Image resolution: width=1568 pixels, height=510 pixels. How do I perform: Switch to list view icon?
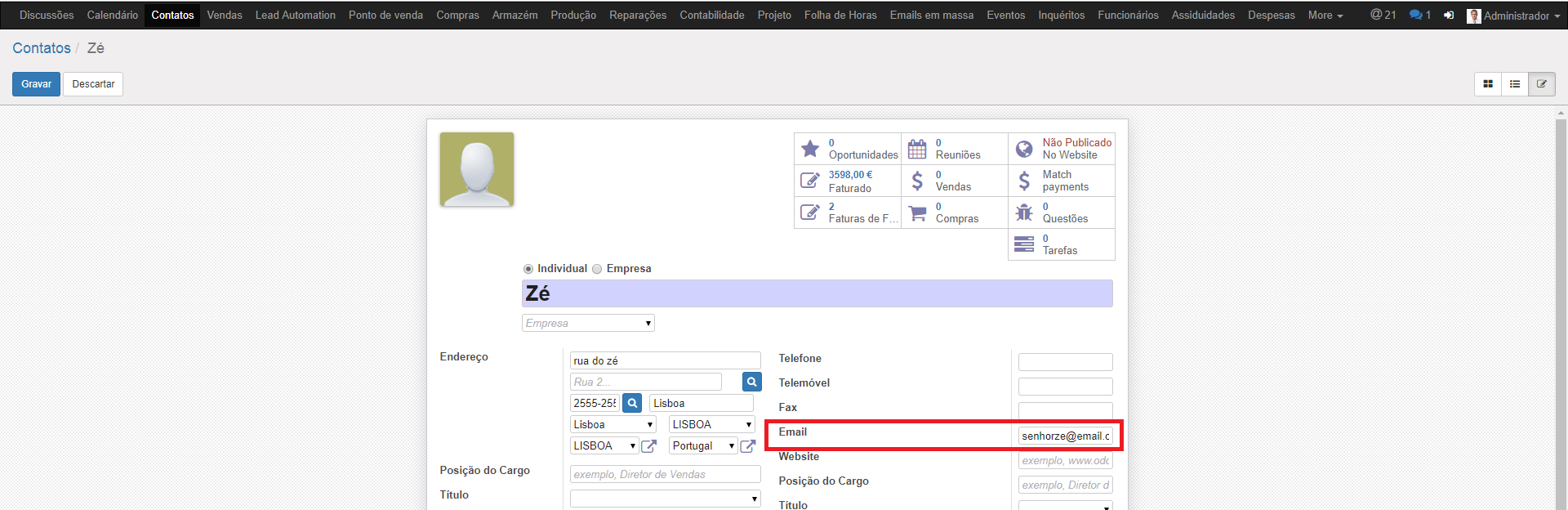pos(1515,84)
